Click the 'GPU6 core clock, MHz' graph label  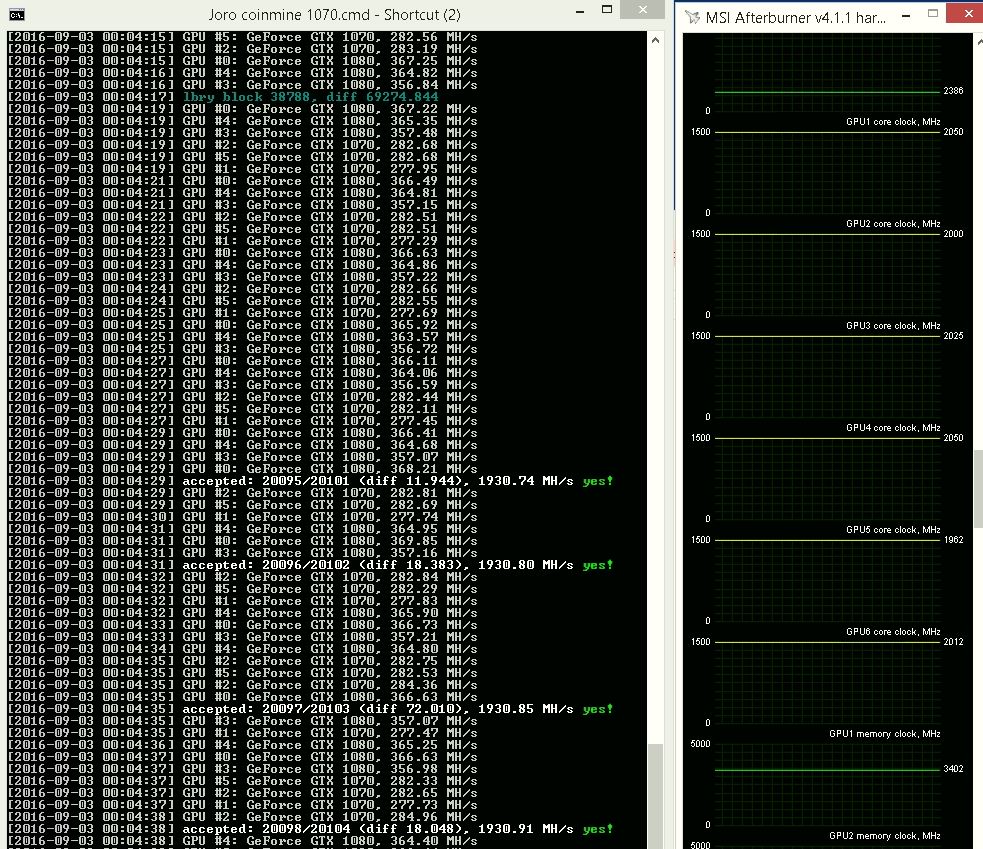click(x=893, y=632)
